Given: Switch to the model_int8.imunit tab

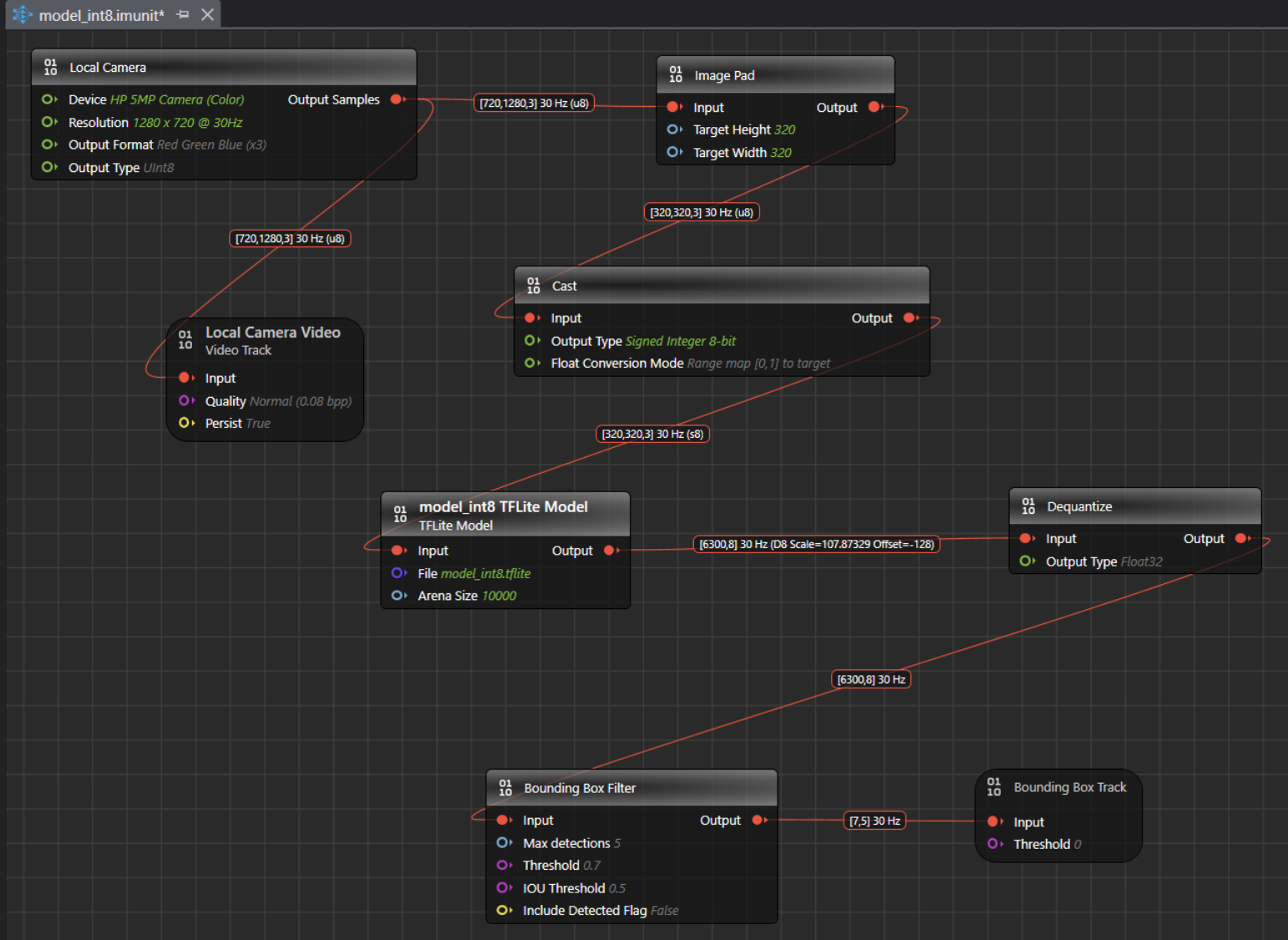Looking at the screenshot, I should 101,15.
